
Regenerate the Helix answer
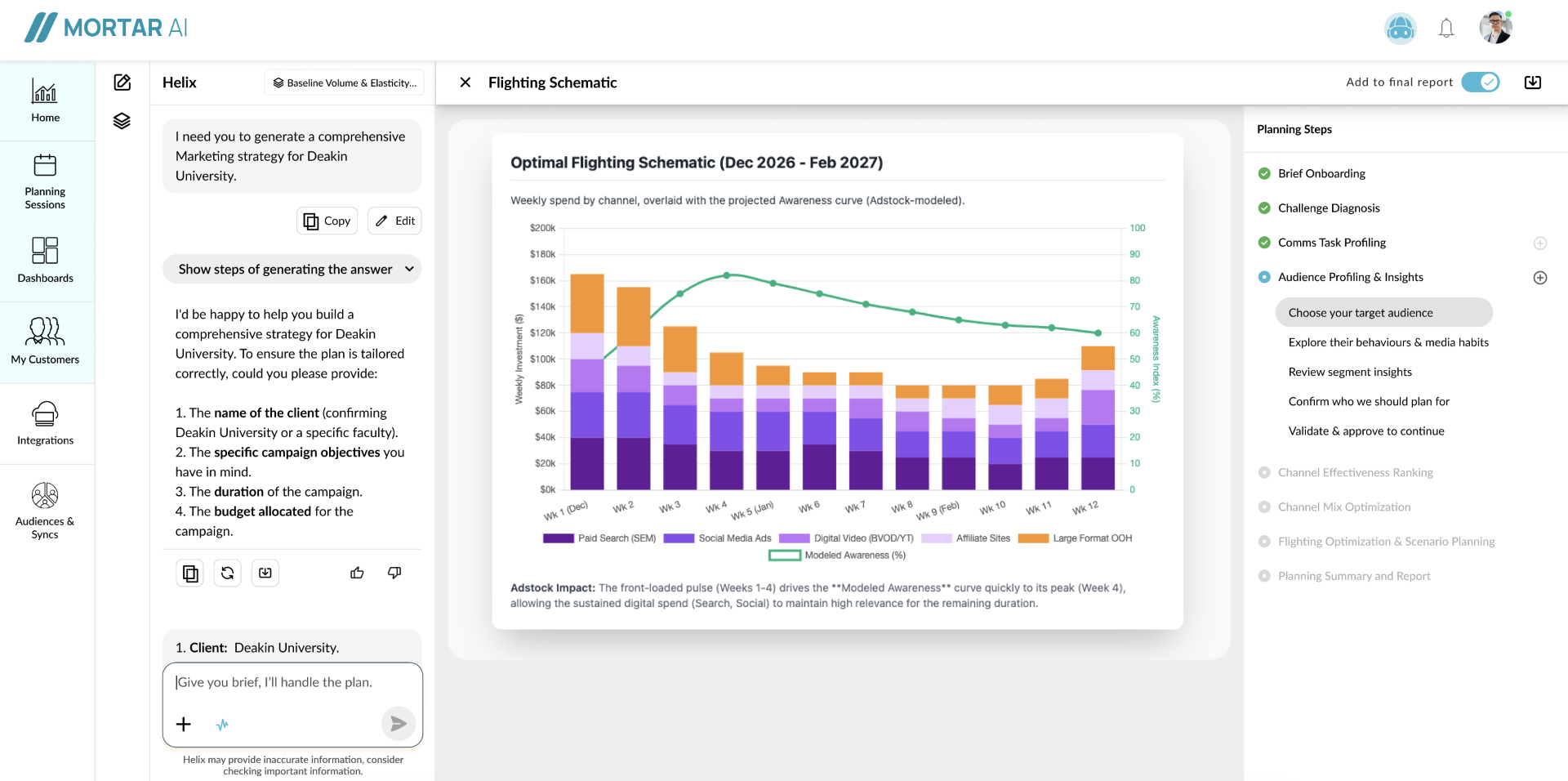coord(228,573)
